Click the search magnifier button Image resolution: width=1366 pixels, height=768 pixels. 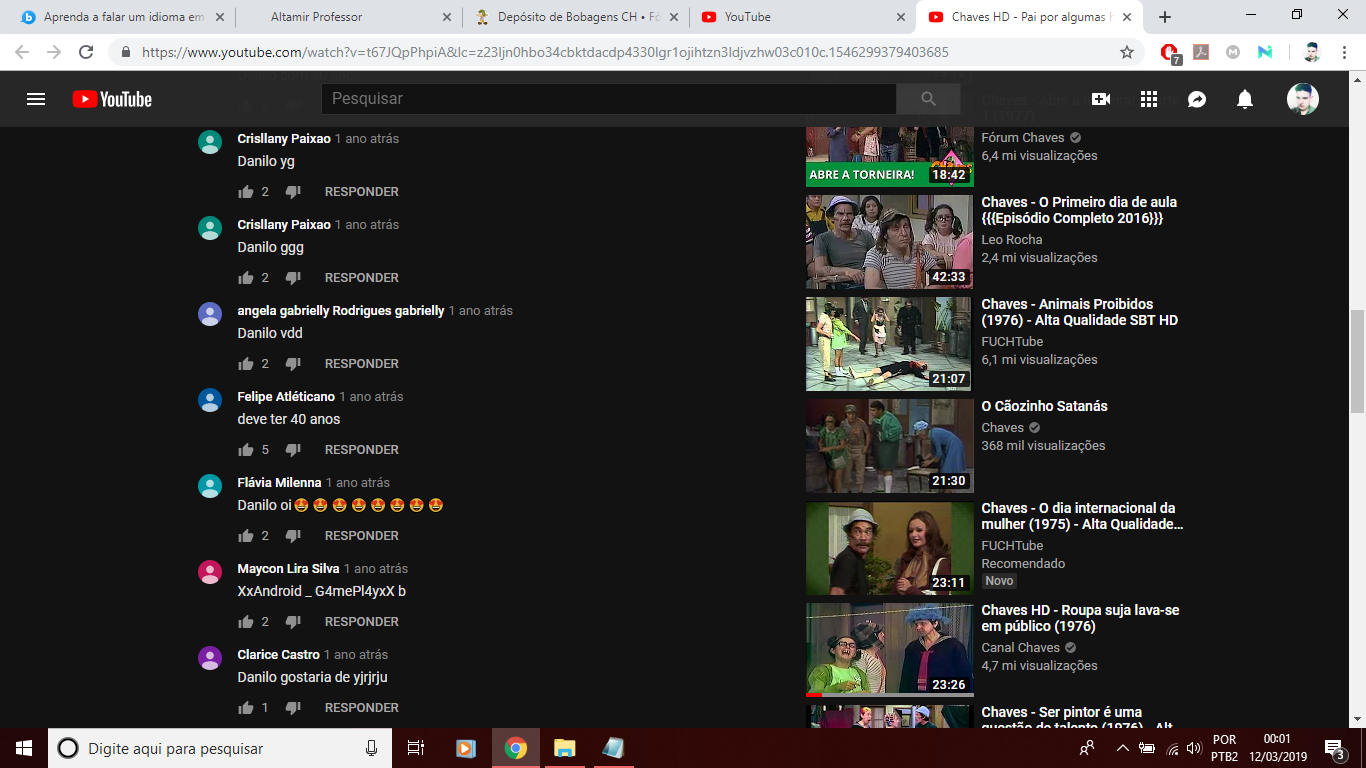(x=928, y=99)
